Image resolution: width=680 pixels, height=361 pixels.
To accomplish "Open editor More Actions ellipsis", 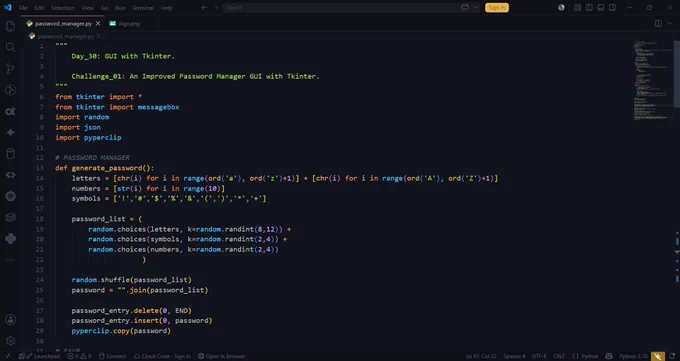I will pyautogui.click(x=670, y=23).
